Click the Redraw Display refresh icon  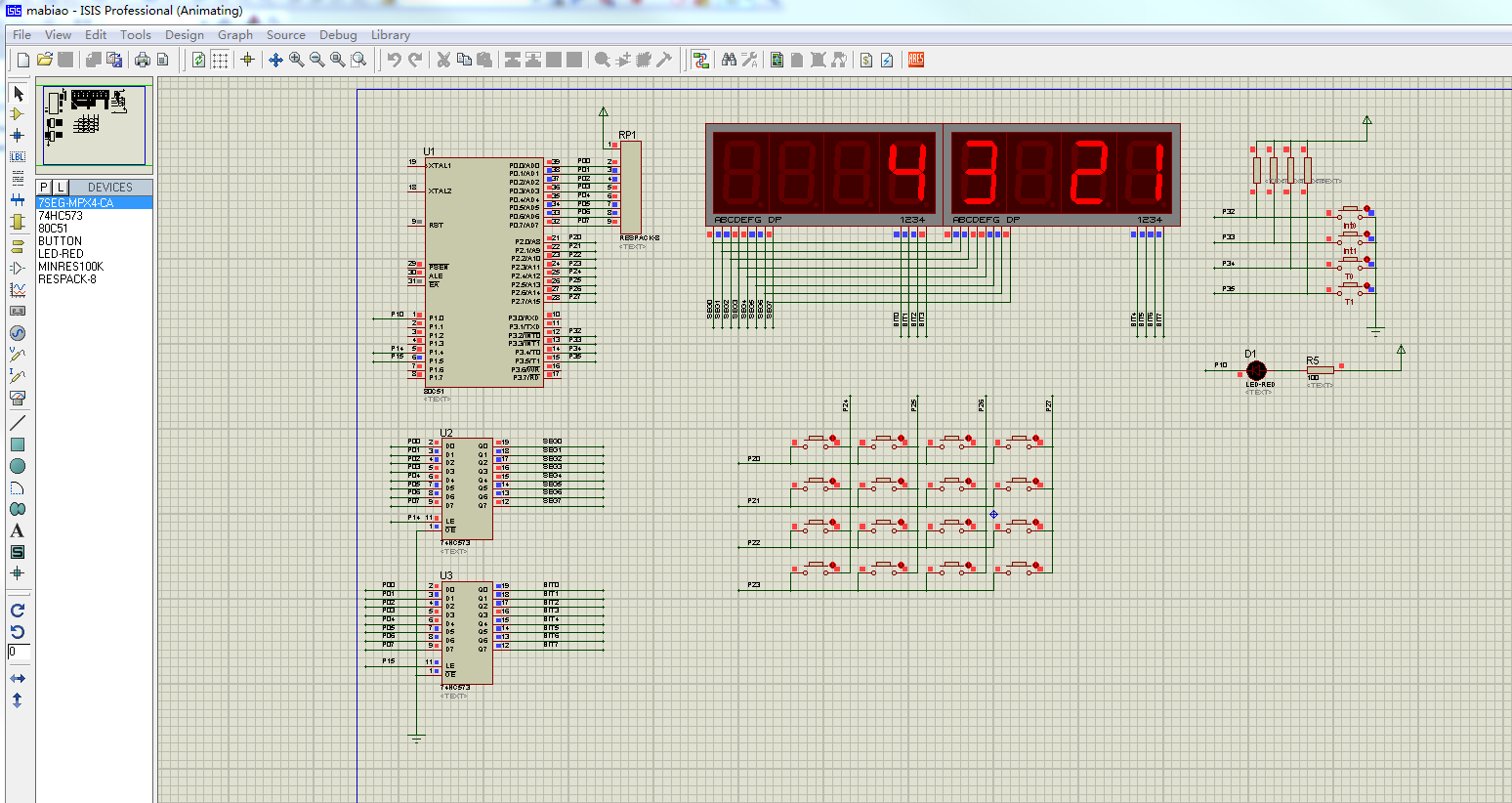[199, 60]
